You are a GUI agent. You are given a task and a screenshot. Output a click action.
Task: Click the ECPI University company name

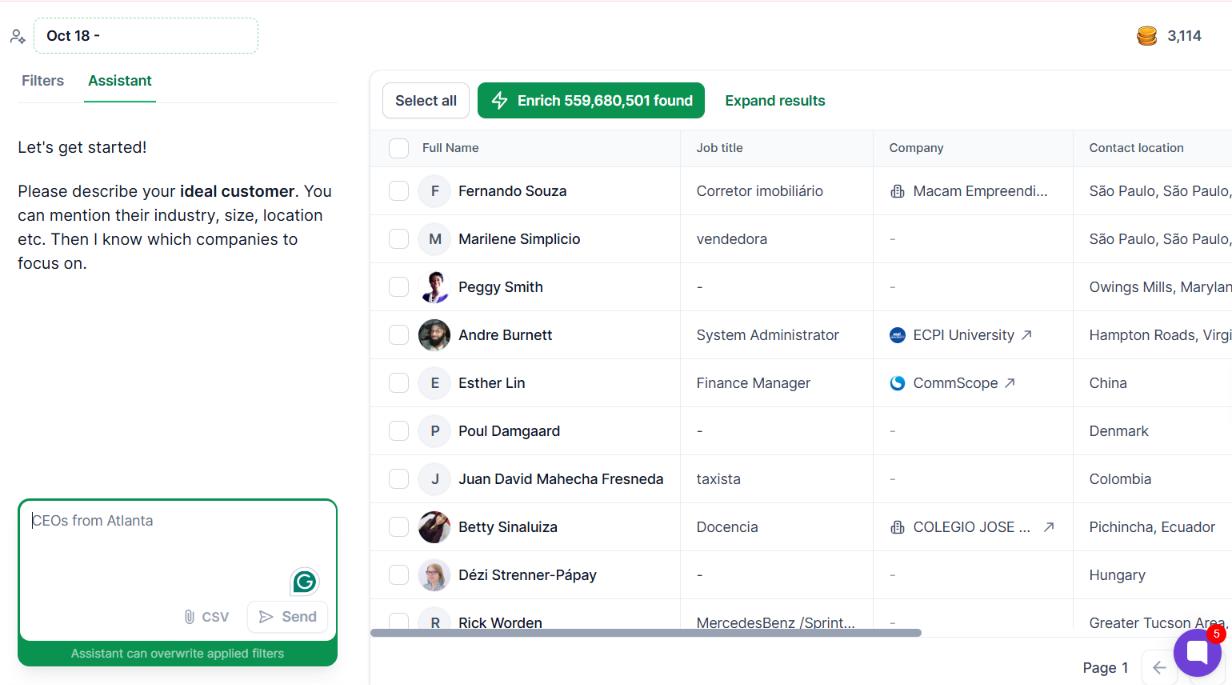click(x=963, y=335)
